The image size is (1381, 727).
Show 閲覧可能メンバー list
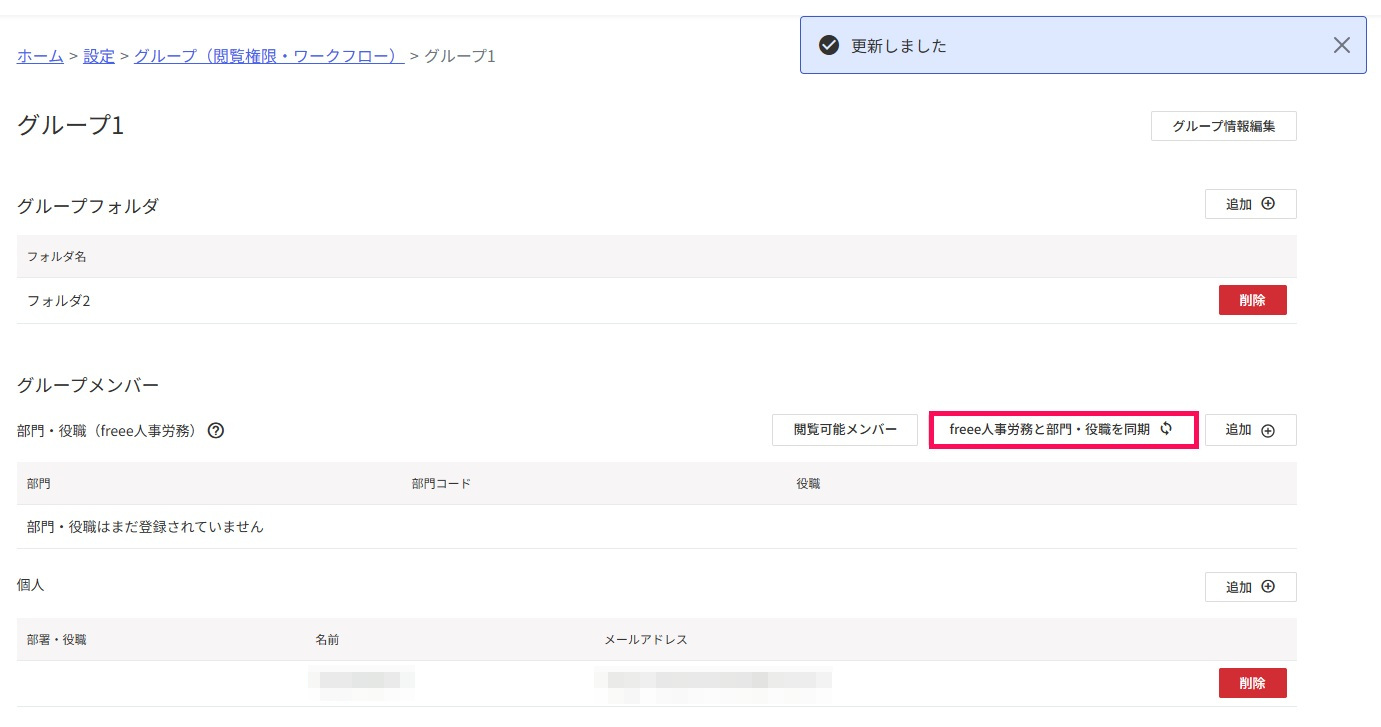pyautogui.click(x=845, y=430)
